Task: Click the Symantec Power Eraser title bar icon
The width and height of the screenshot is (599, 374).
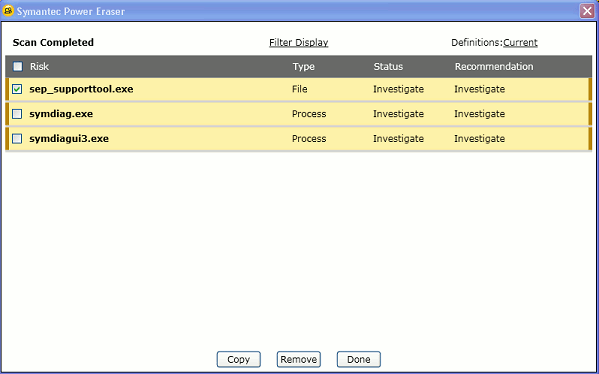Action: click(8, 11)
